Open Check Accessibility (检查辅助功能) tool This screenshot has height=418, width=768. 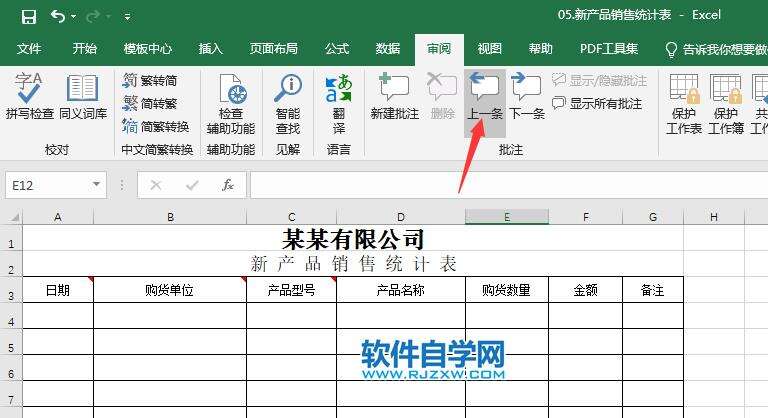tap(230, 103)
